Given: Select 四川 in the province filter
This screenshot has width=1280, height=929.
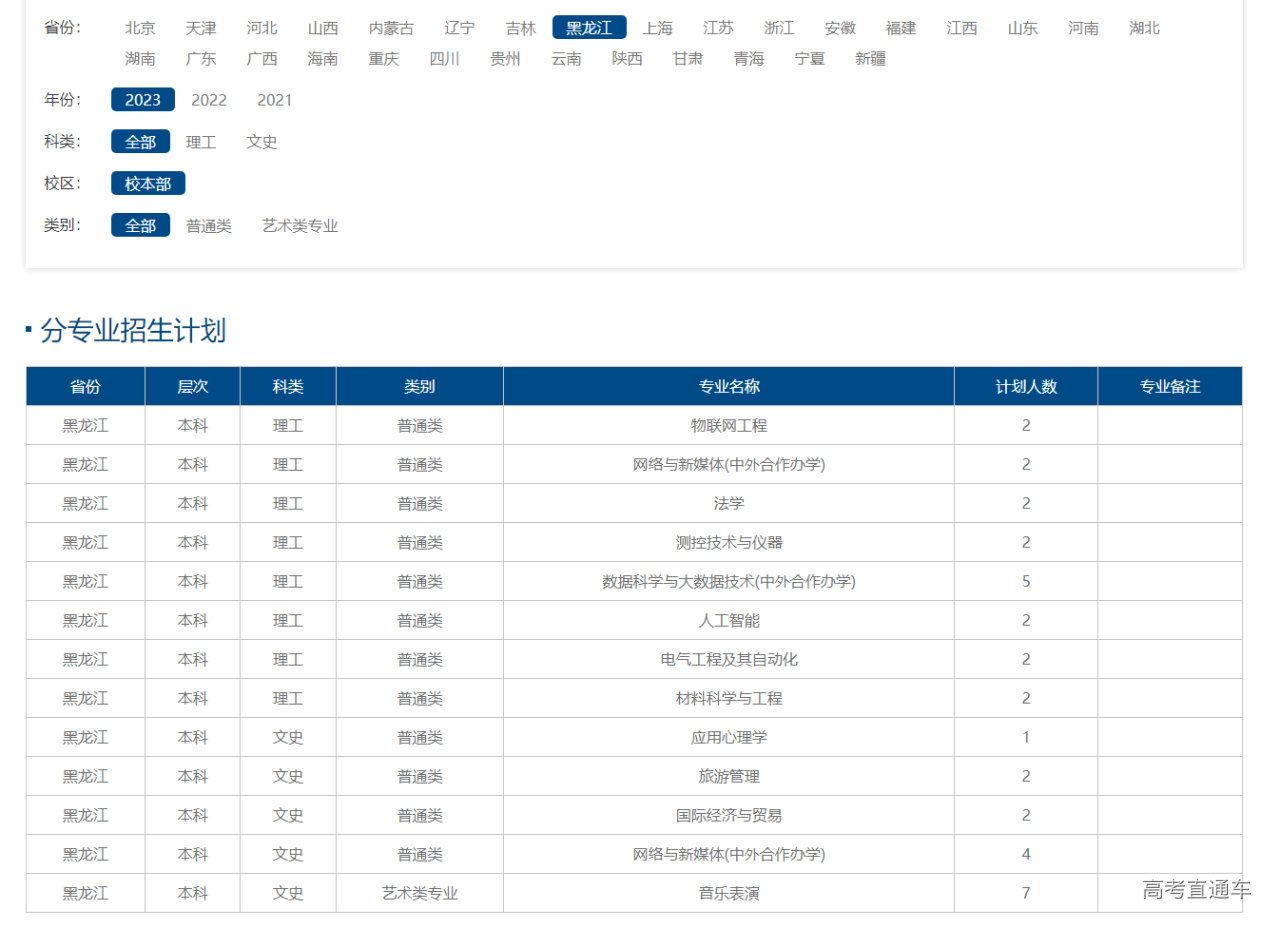Looking at the screenshot, I should point(444,59).
